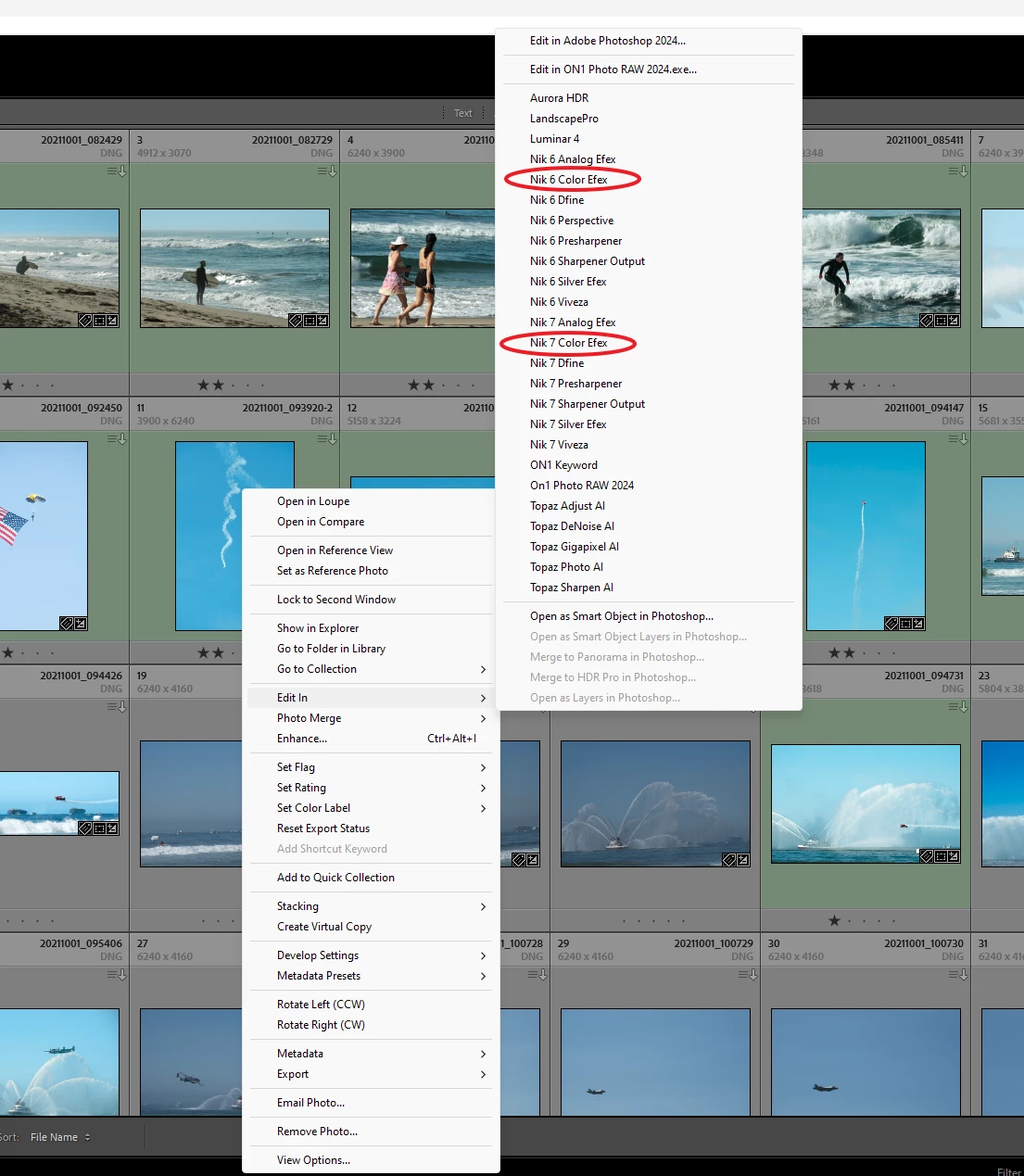1024x1176 pixels.
Task: Expand the Metadata submenu in context menu
Action: click(x=371, y=1054)
